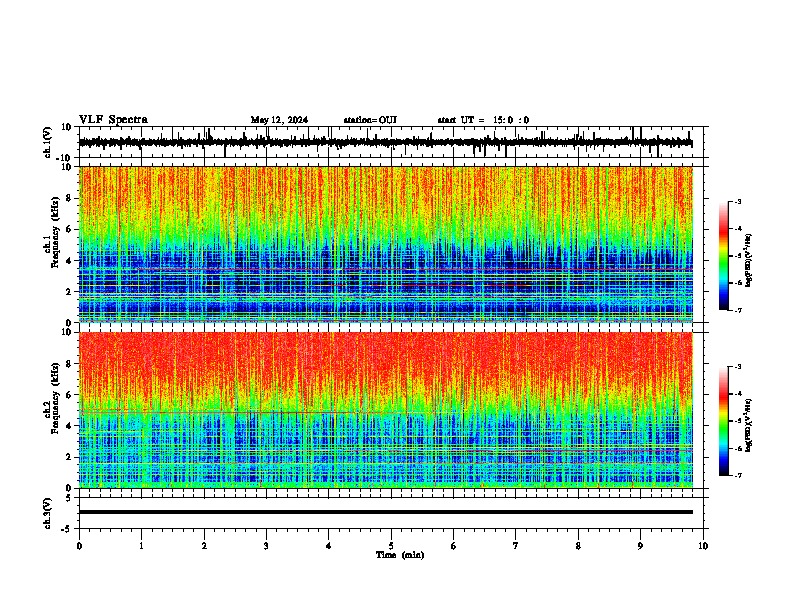Click the ch.3(V) flat black trace
This screenshot has height=612, width=792.
click(x=386, y=512)
